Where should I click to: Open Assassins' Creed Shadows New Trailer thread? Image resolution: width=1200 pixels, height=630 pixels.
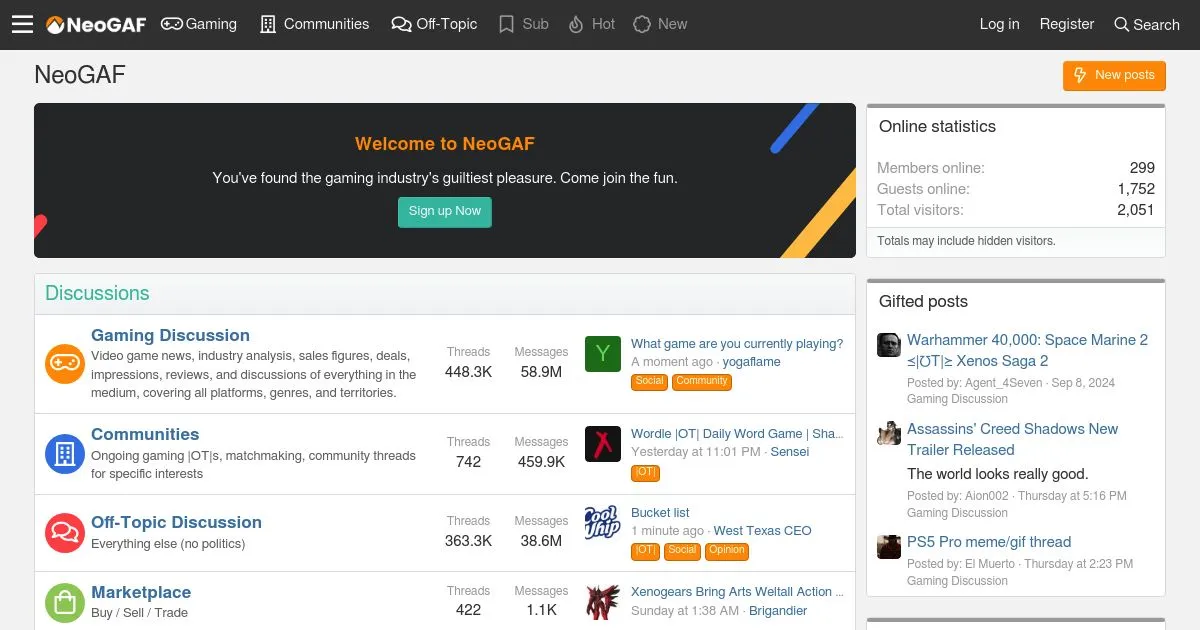click(1013, 439)
